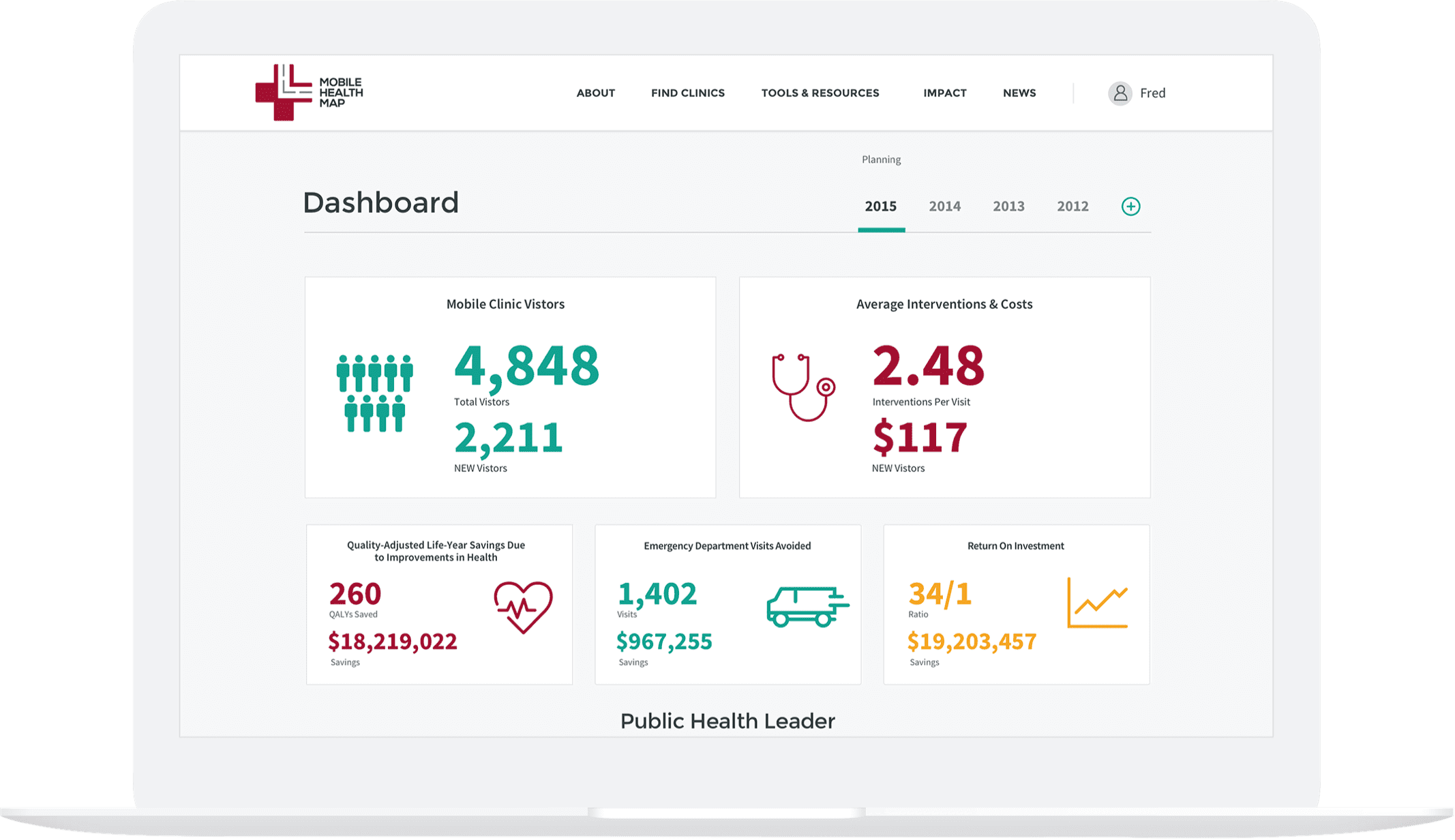Click the red stethoscope icon
The image size is (1455, 840).
point(803,387)
